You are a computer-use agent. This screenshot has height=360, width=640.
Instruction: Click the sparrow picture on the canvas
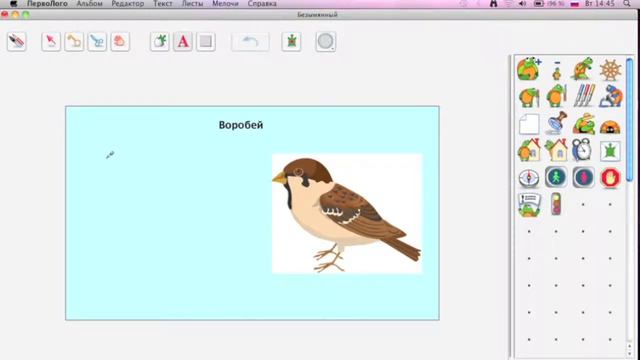(x=347, y=213)
